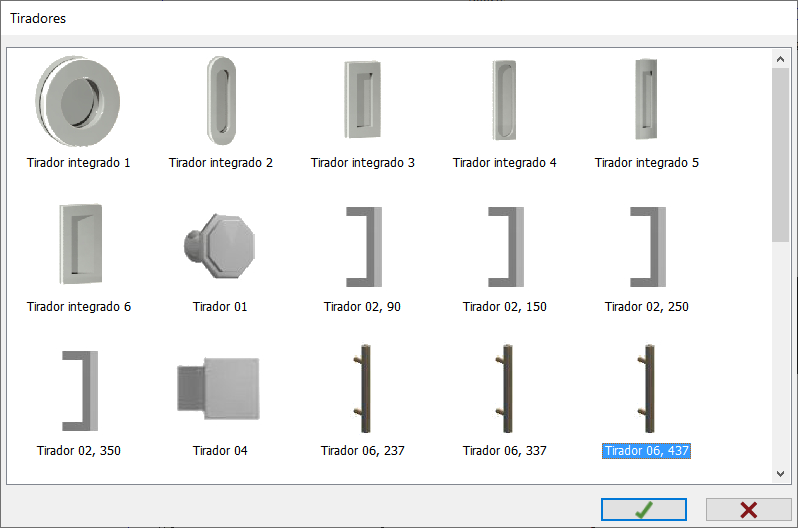Image resolution: width=798 pixels, height=528 pixels.
Task: Click the 'Tirador integrado 3' label
Action: (x=363, y=163)
